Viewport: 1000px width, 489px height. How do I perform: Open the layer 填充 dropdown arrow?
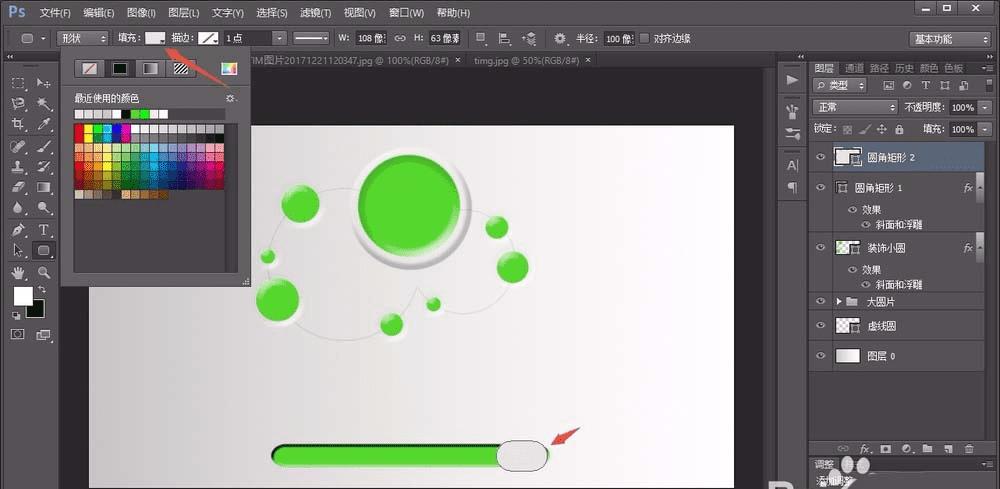point(986,129)
